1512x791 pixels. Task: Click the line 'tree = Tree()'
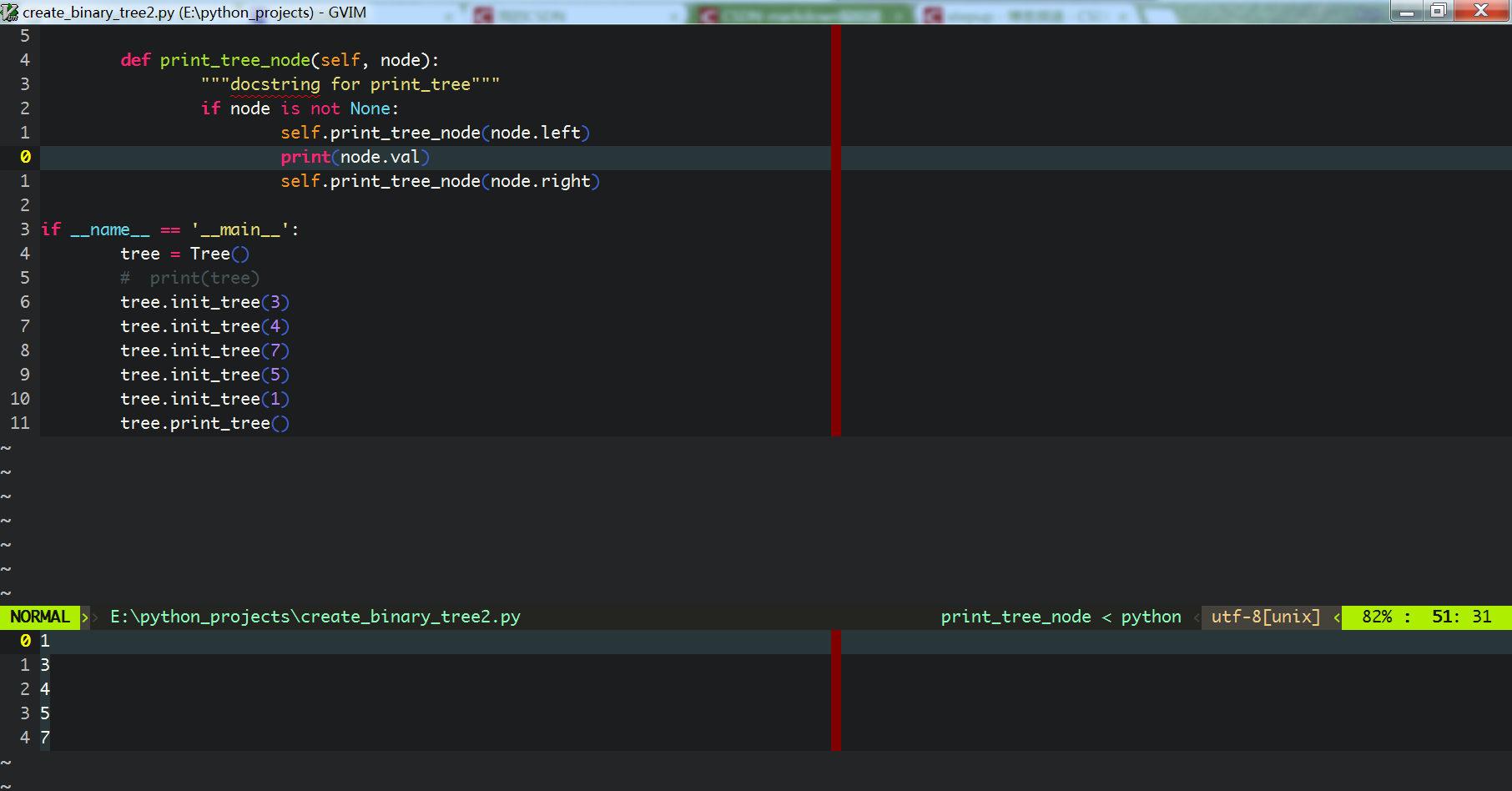tap(185, 254)
